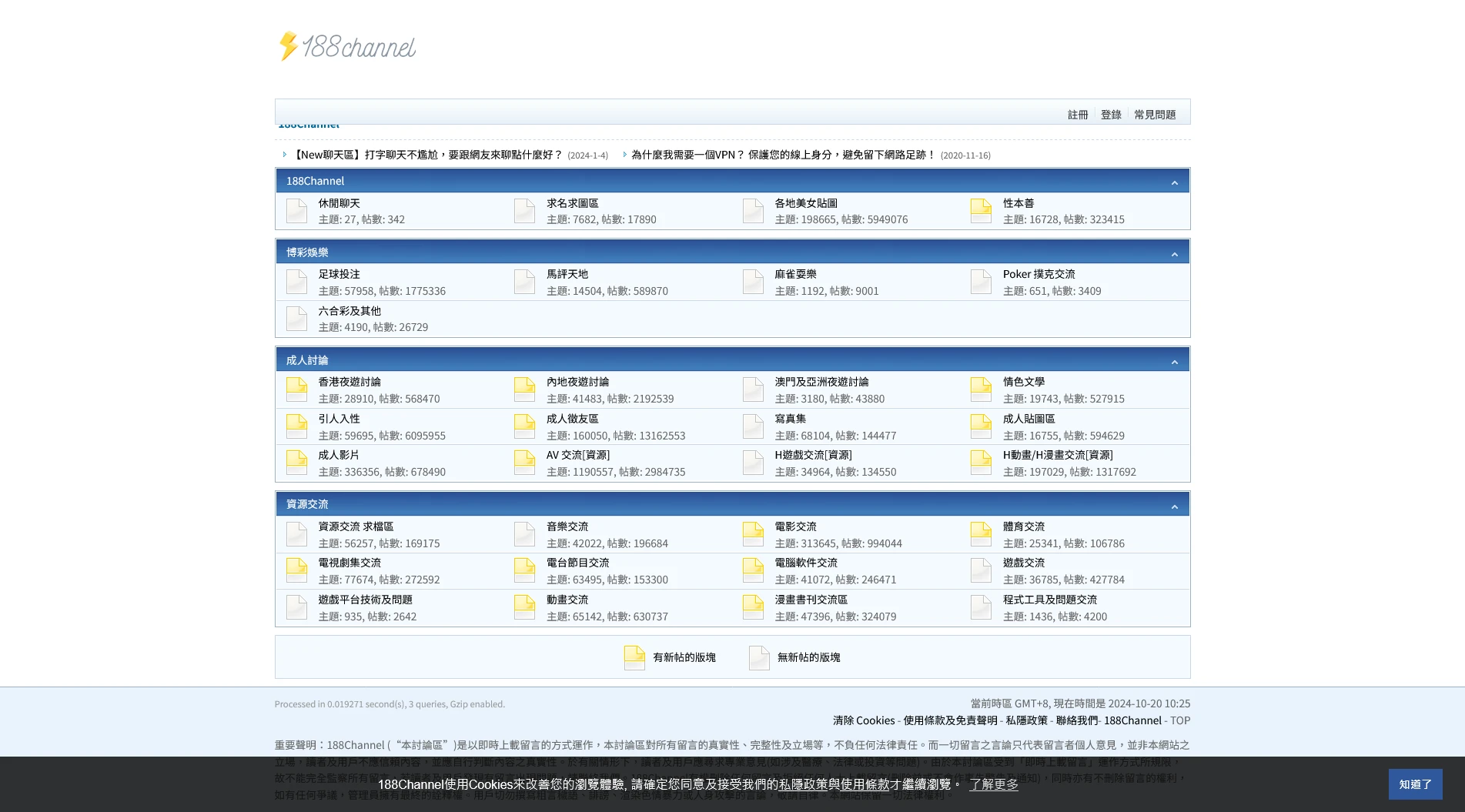Click the yellow folder icon beside 成人影片

[296, 463]
